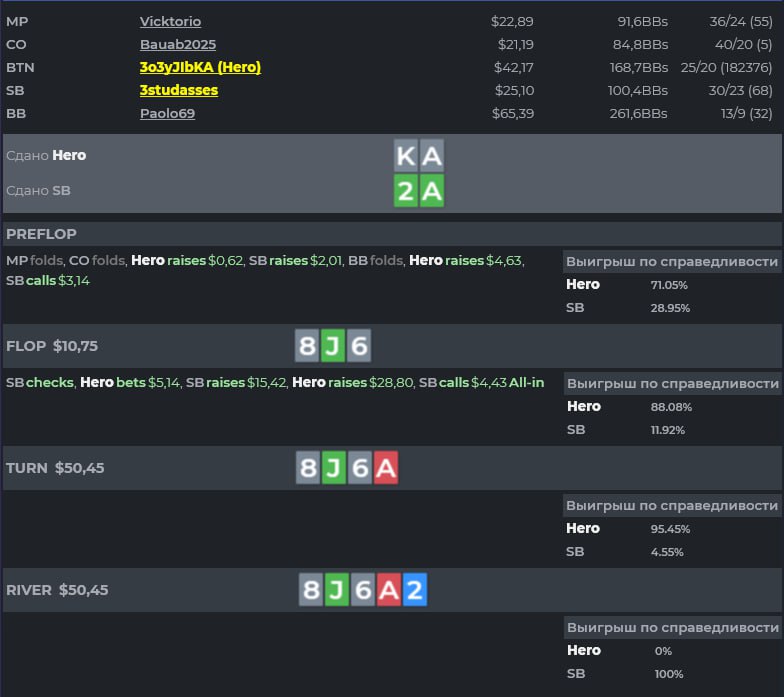The width and height of the screenshot is (784, 697).
Task: Select the FLOP $10,75 section header
Action: [54, 346]
